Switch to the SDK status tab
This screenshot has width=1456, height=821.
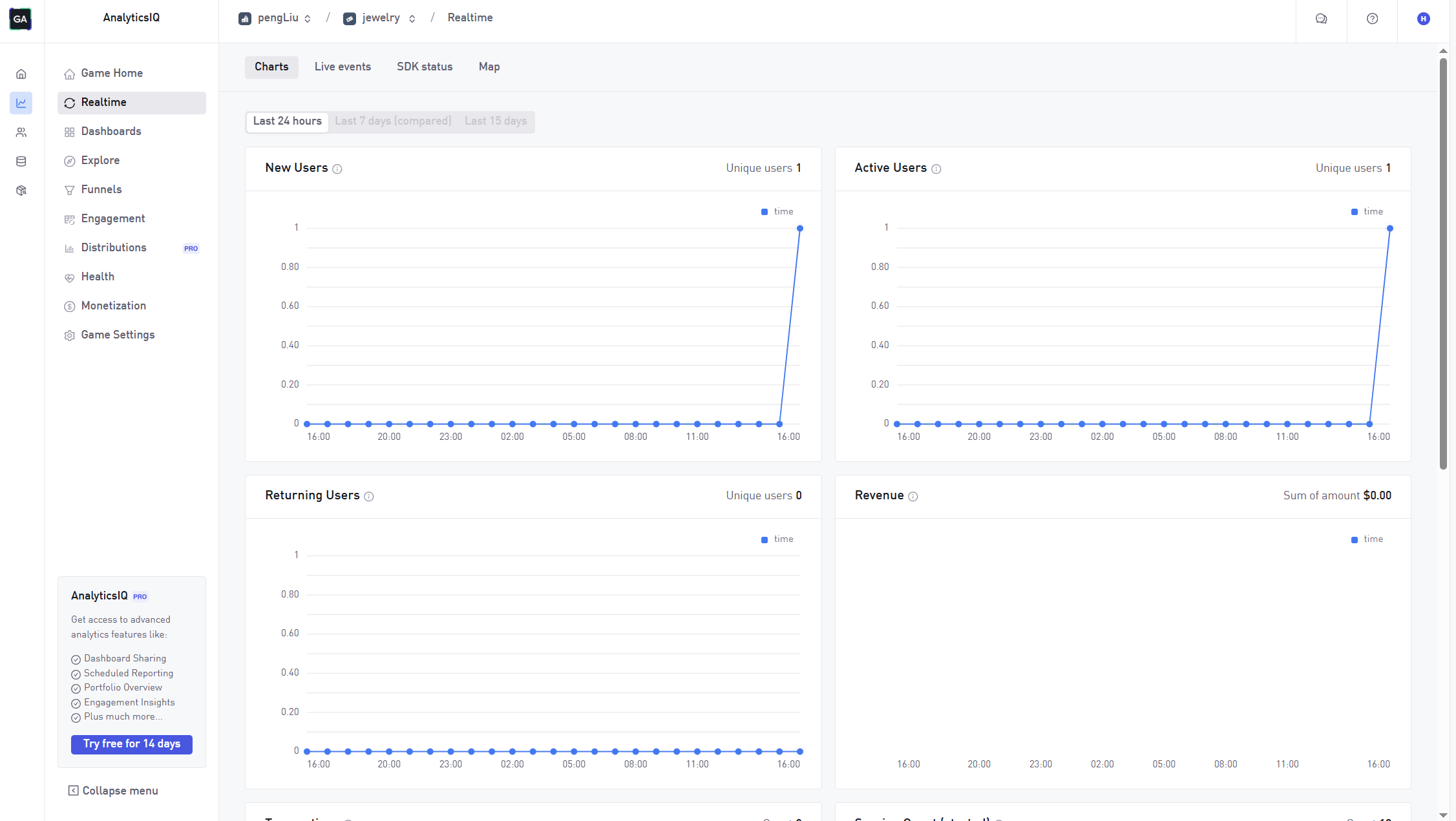(x=425, y=67)
